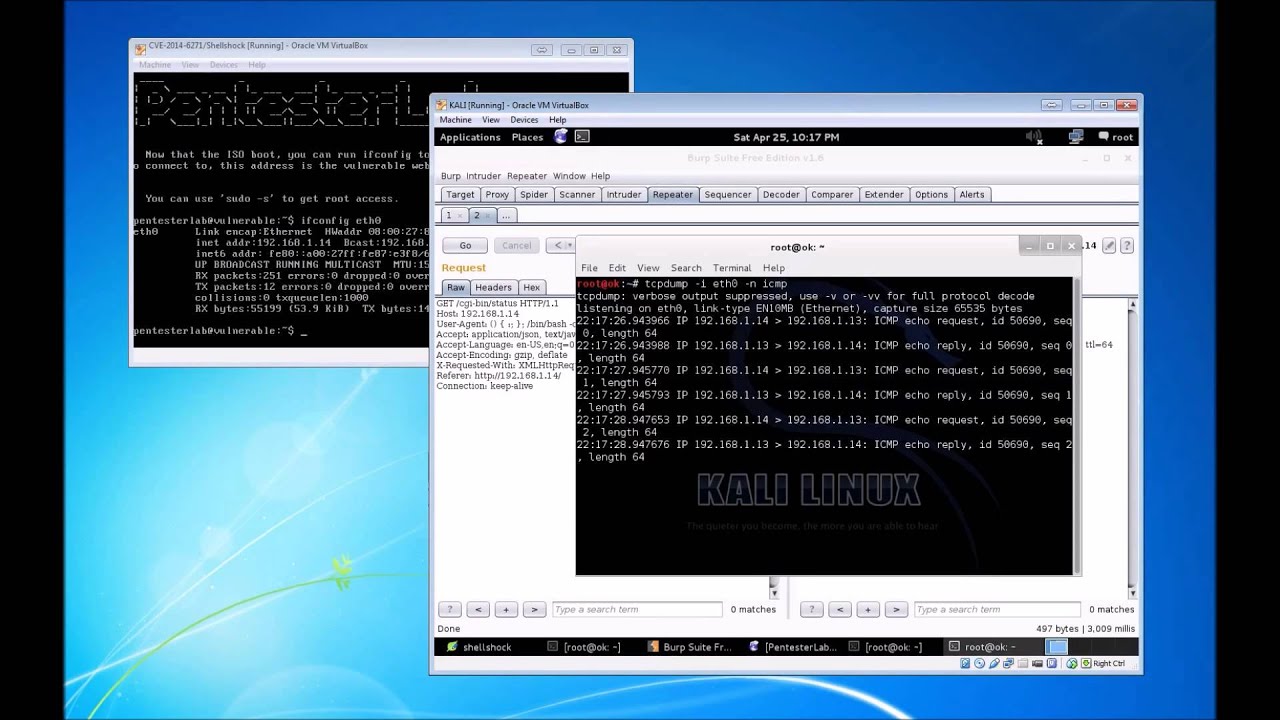Switch to [PentesterLab... taskbar entry
Image resolution: width=1280 pixels, height=720 pixels.
793,647
